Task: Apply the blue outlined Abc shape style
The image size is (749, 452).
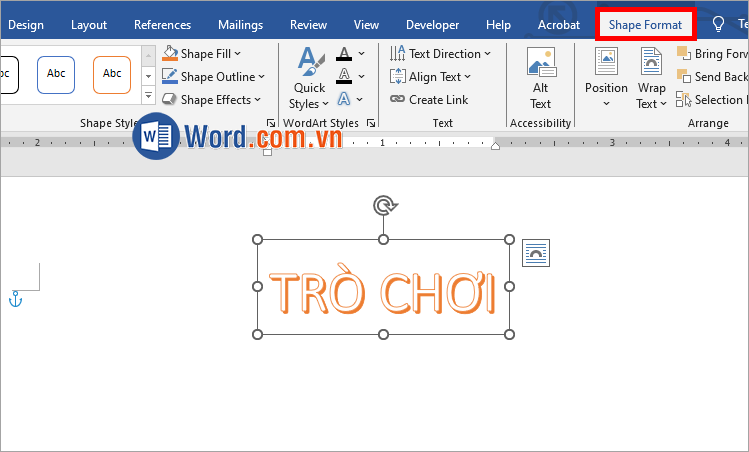Action: click(x=56, y=75)
